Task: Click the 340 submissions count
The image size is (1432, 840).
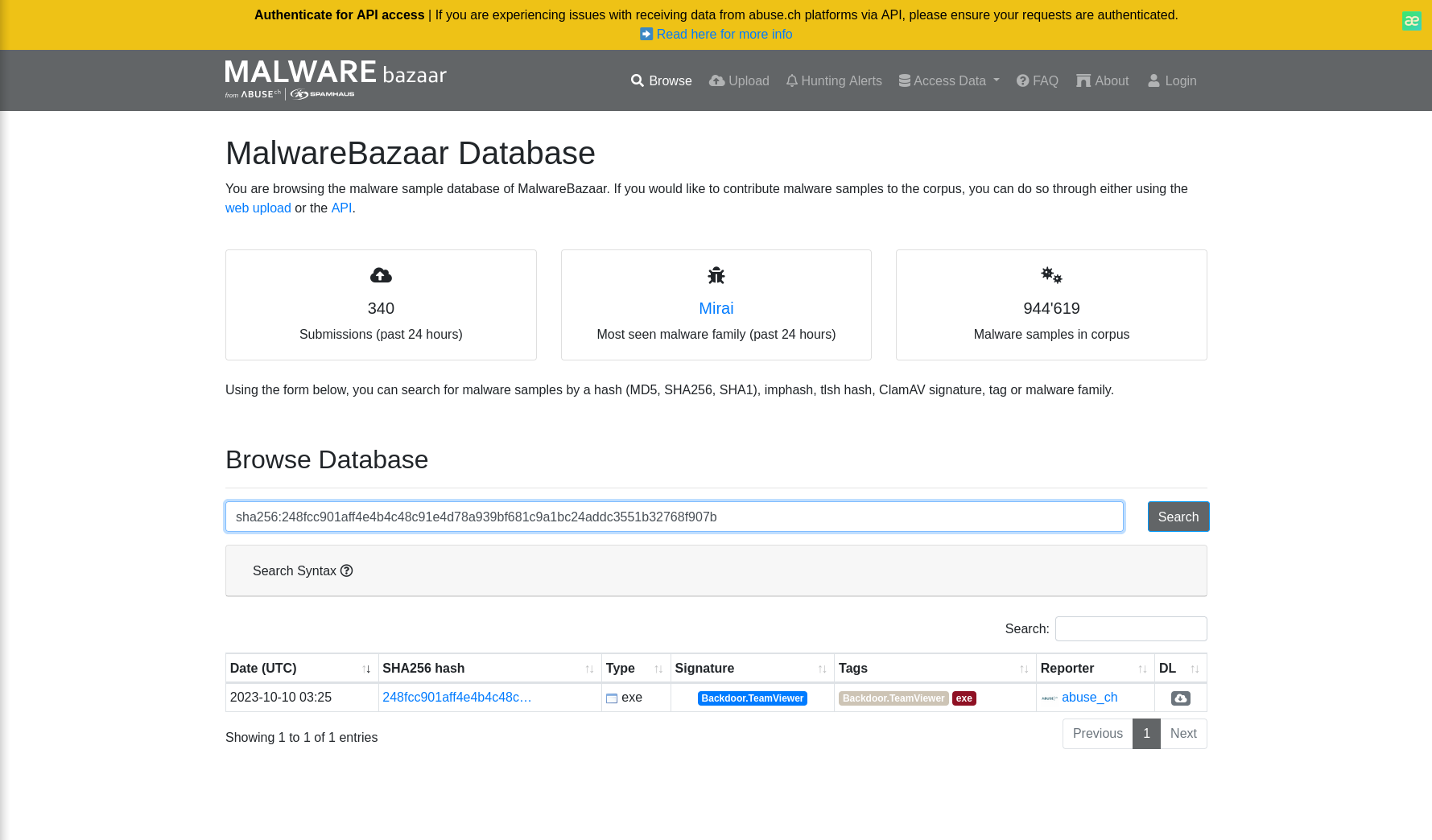Action: point(381,308)
